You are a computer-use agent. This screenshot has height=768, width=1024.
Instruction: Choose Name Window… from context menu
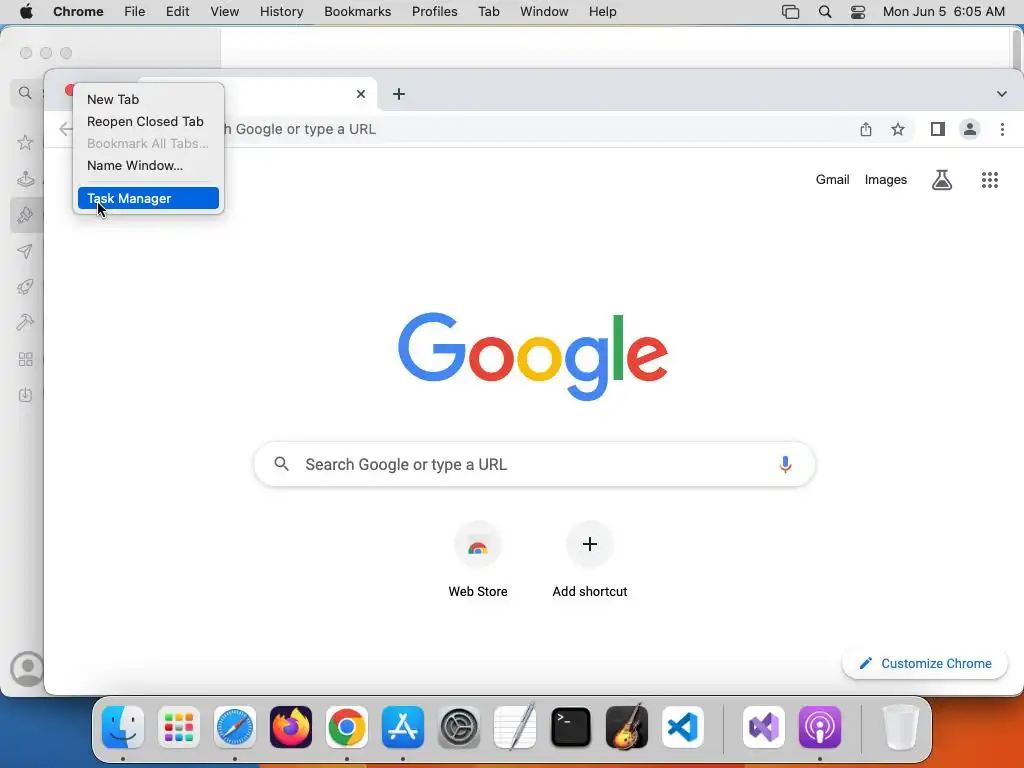click(x=148, y=165)
